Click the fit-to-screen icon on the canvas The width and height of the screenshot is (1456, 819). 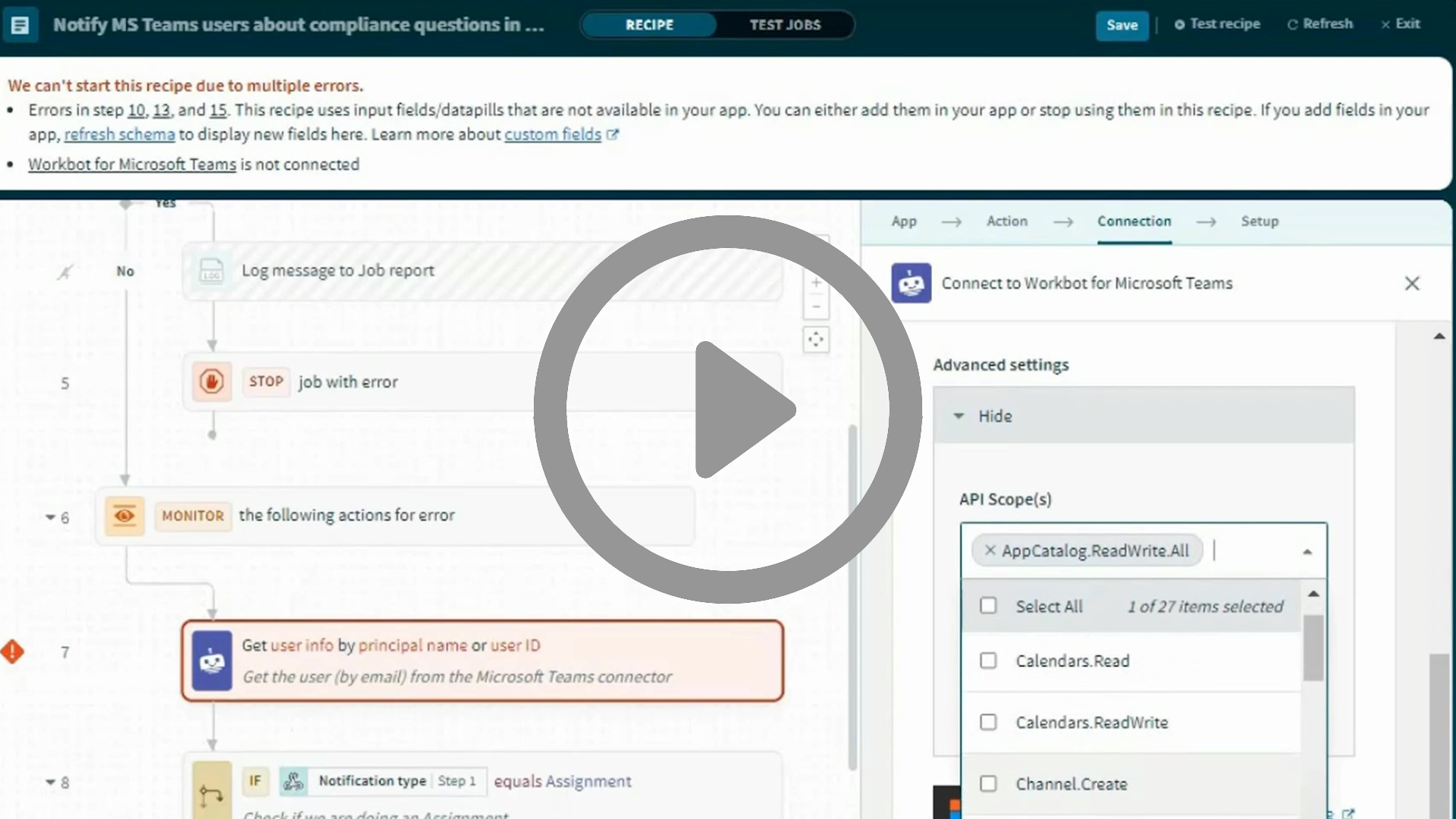pyautogui.click(x=816, y=340)
